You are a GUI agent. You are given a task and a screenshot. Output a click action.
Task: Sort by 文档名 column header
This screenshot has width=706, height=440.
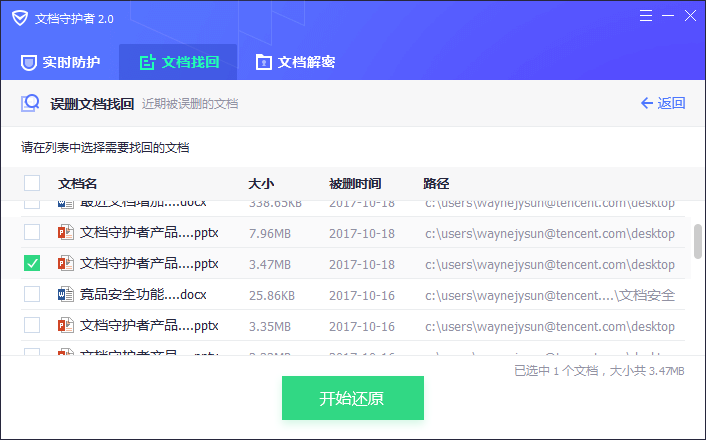tap(77, 184)
